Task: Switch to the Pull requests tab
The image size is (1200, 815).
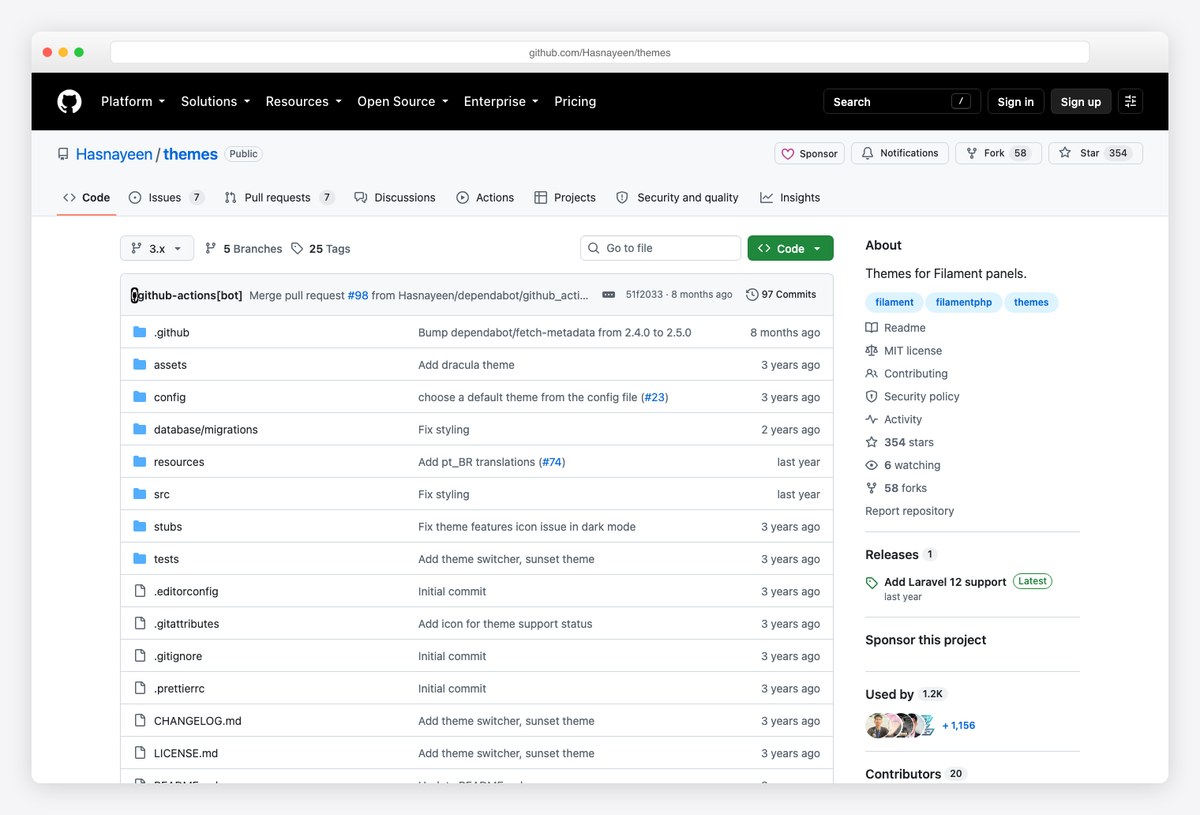Action: (x=279, y=198)
